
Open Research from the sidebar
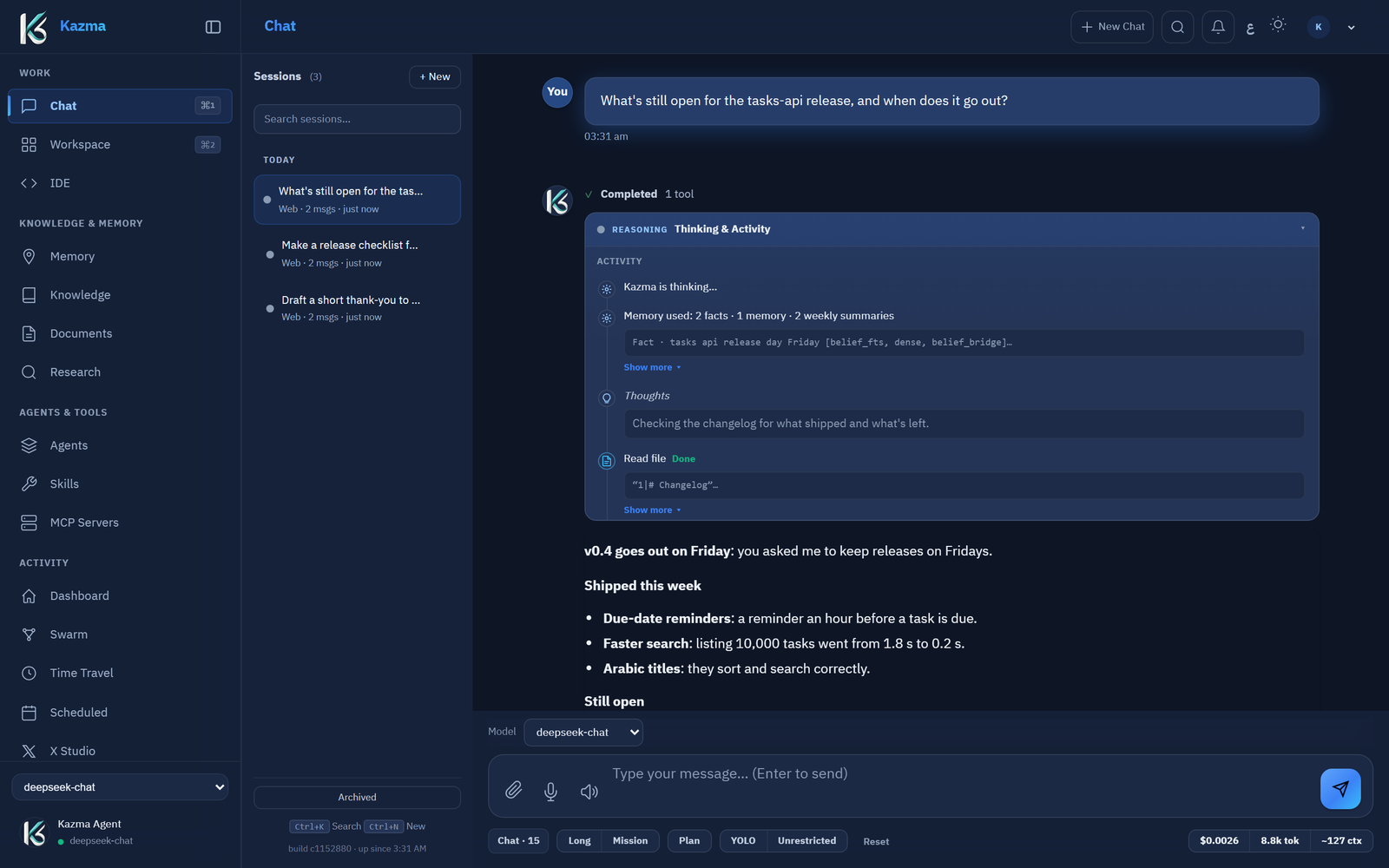120,372
